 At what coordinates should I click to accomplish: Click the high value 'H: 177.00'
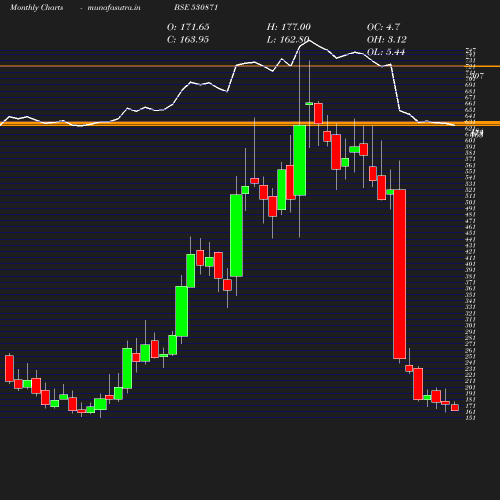point(288,27)
